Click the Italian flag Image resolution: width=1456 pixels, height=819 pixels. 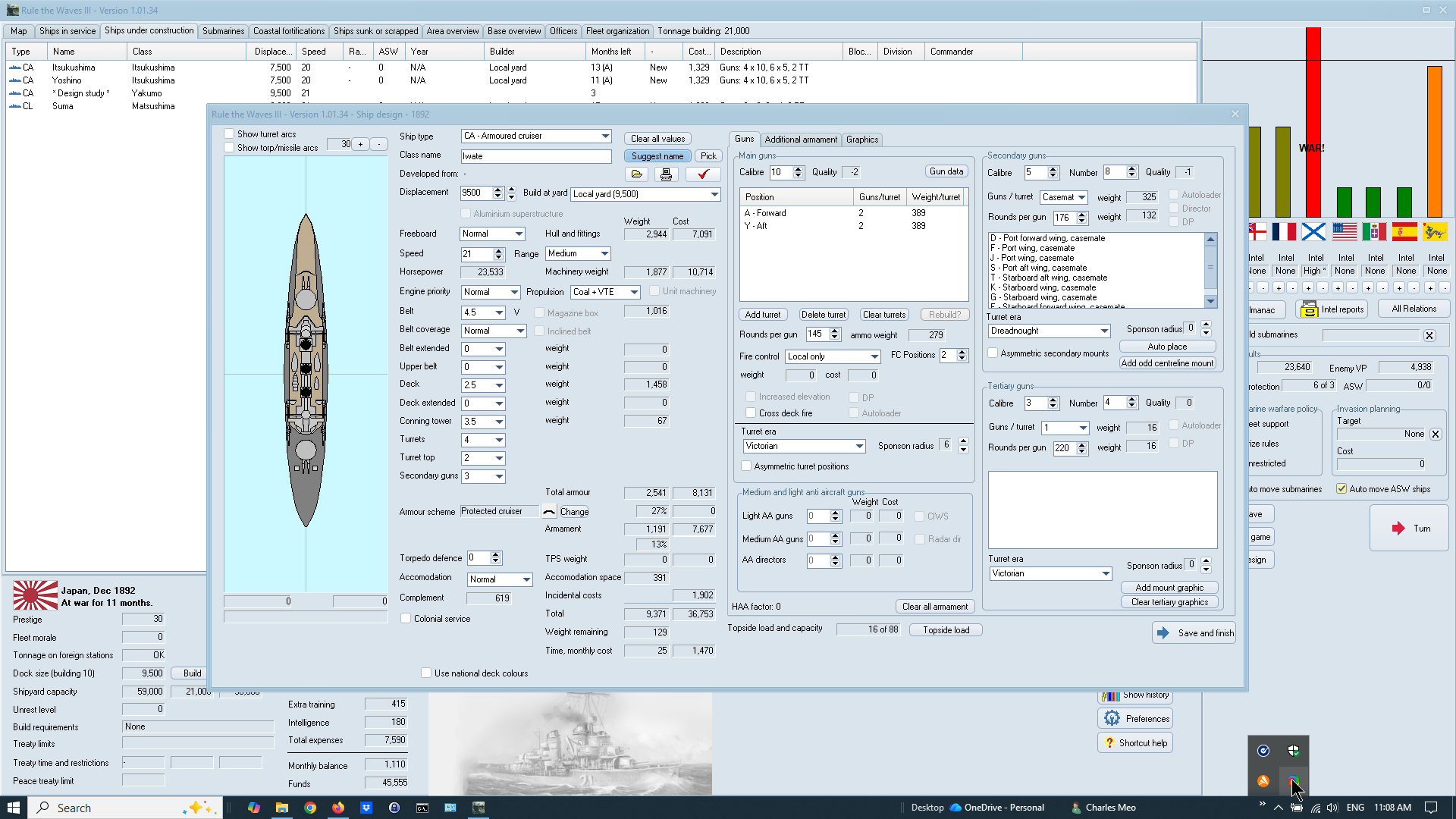(1374, 232)
